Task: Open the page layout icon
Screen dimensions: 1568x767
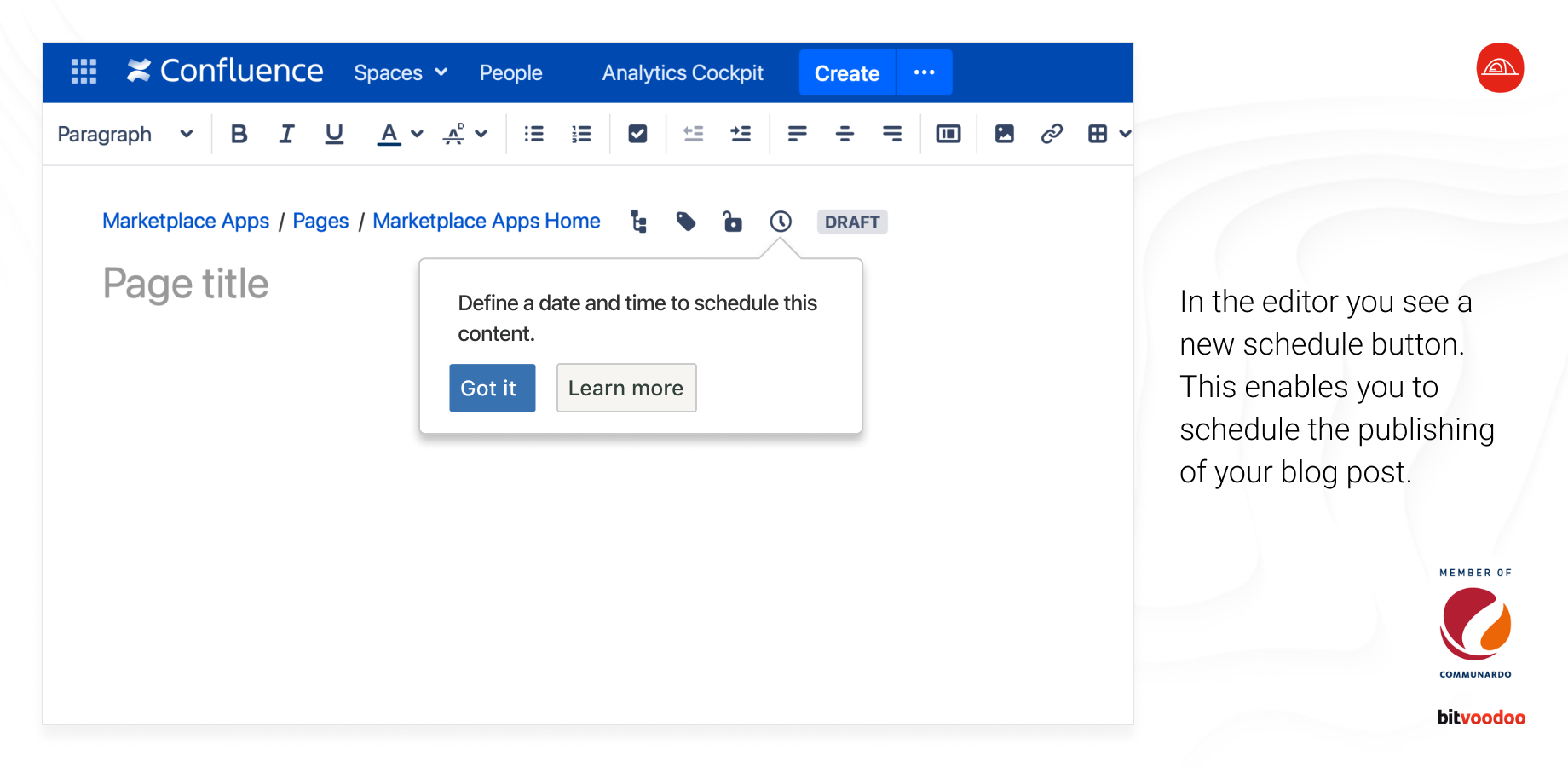Action: point(948,134)
